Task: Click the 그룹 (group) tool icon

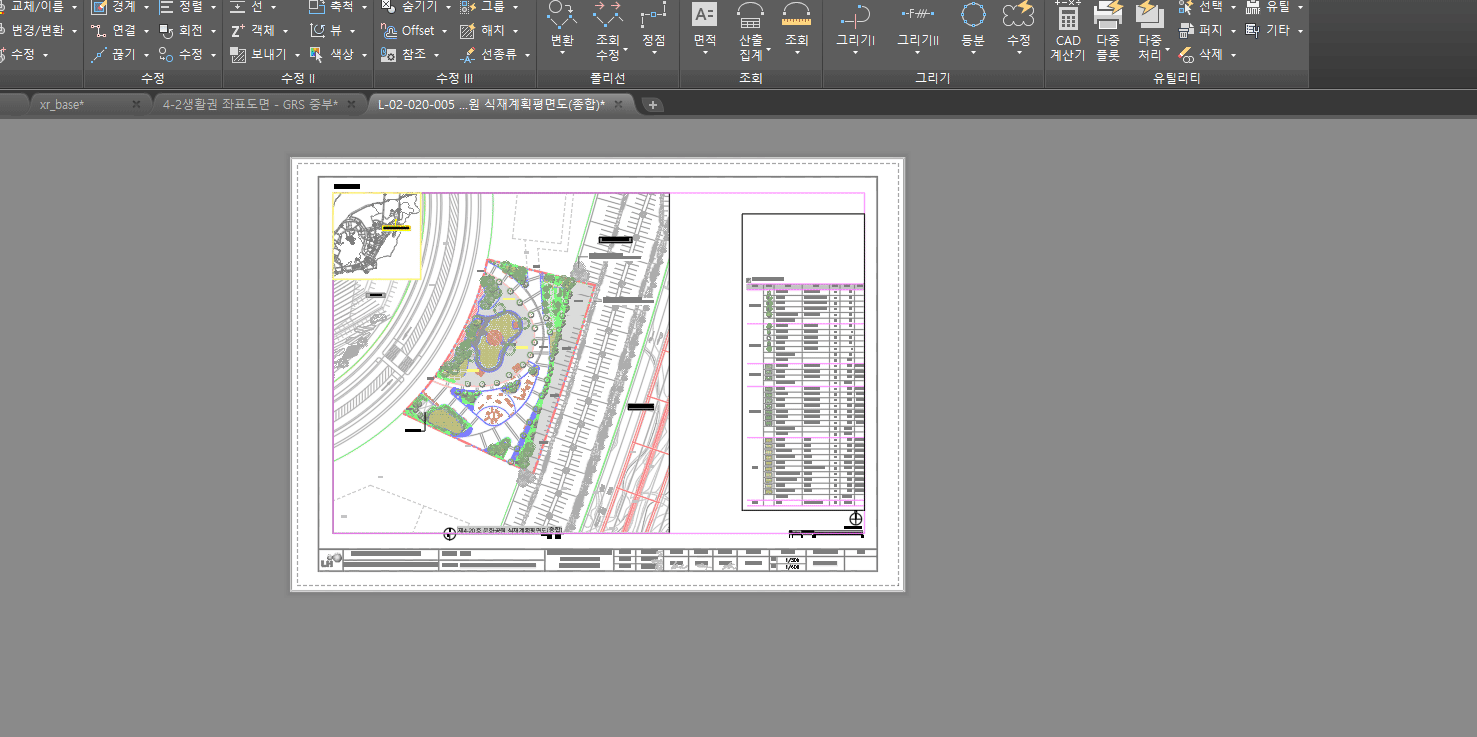Action: point(467,6)
